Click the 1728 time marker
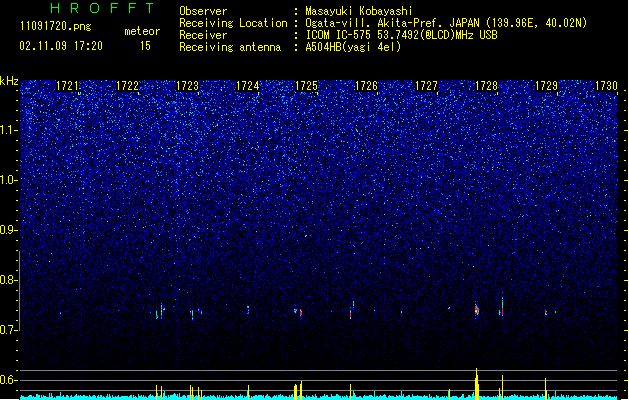629x400 pixels. click(486, 86)
